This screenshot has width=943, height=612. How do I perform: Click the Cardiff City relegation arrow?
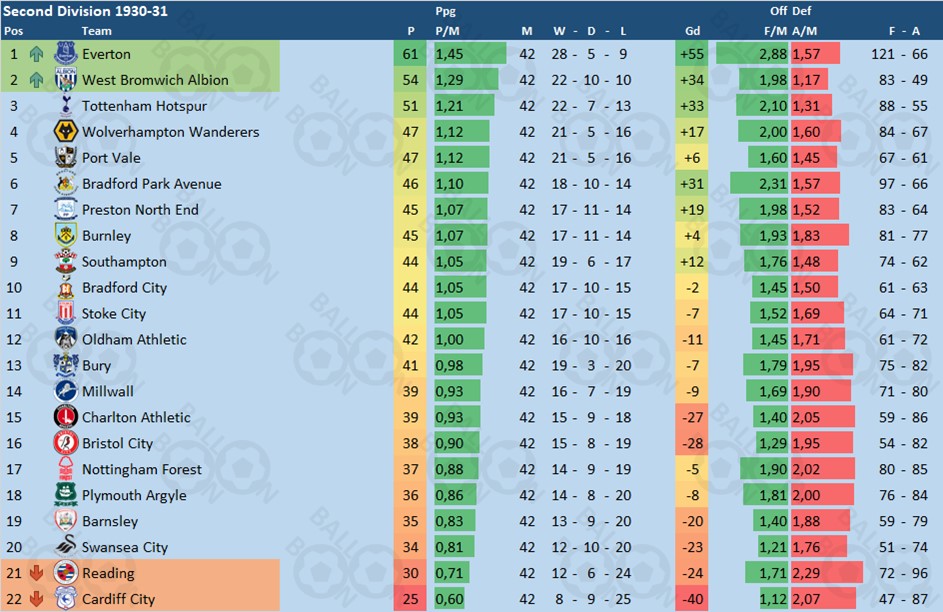(x=37, y=599)
